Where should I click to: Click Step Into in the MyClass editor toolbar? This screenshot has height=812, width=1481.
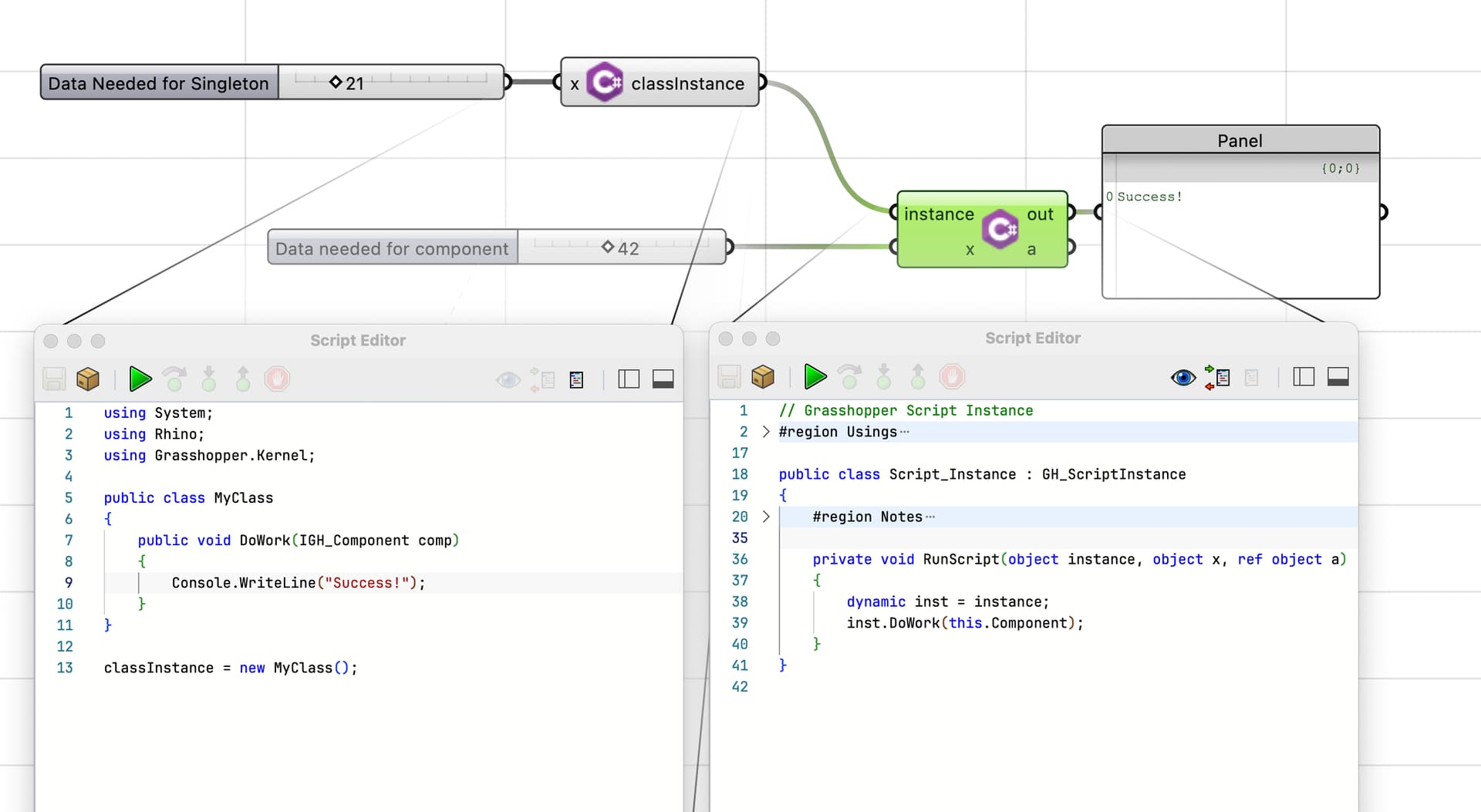[x=209, y=379]
